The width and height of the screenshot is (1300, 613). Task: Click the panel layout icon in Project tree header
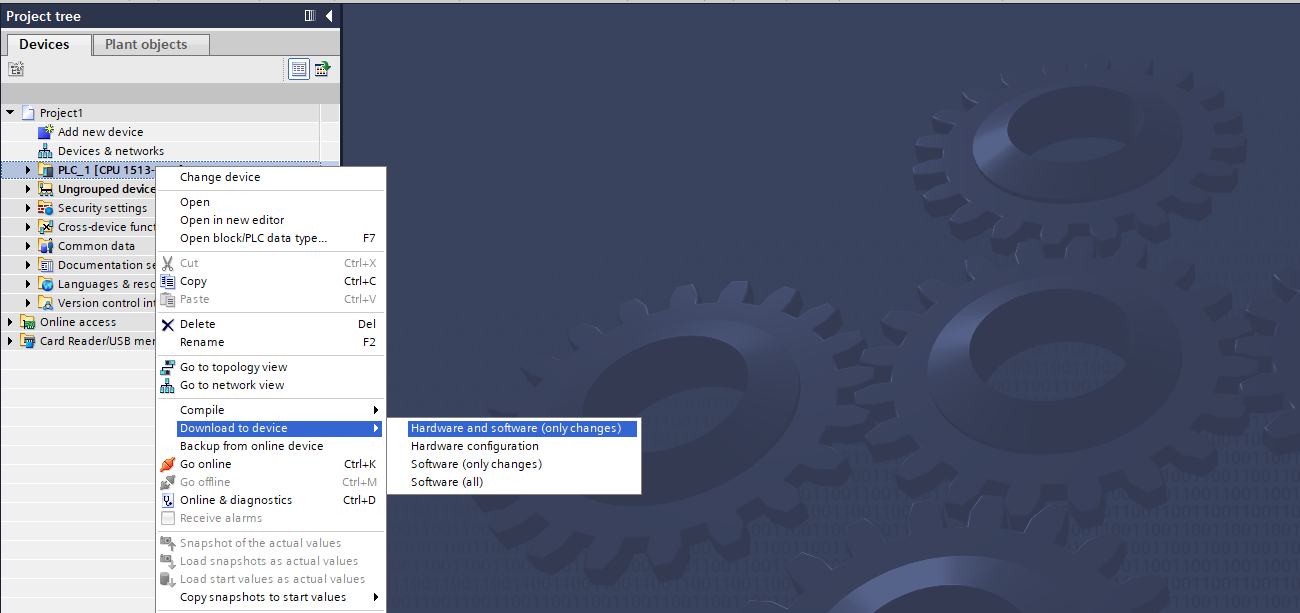(x=310, y=16)
